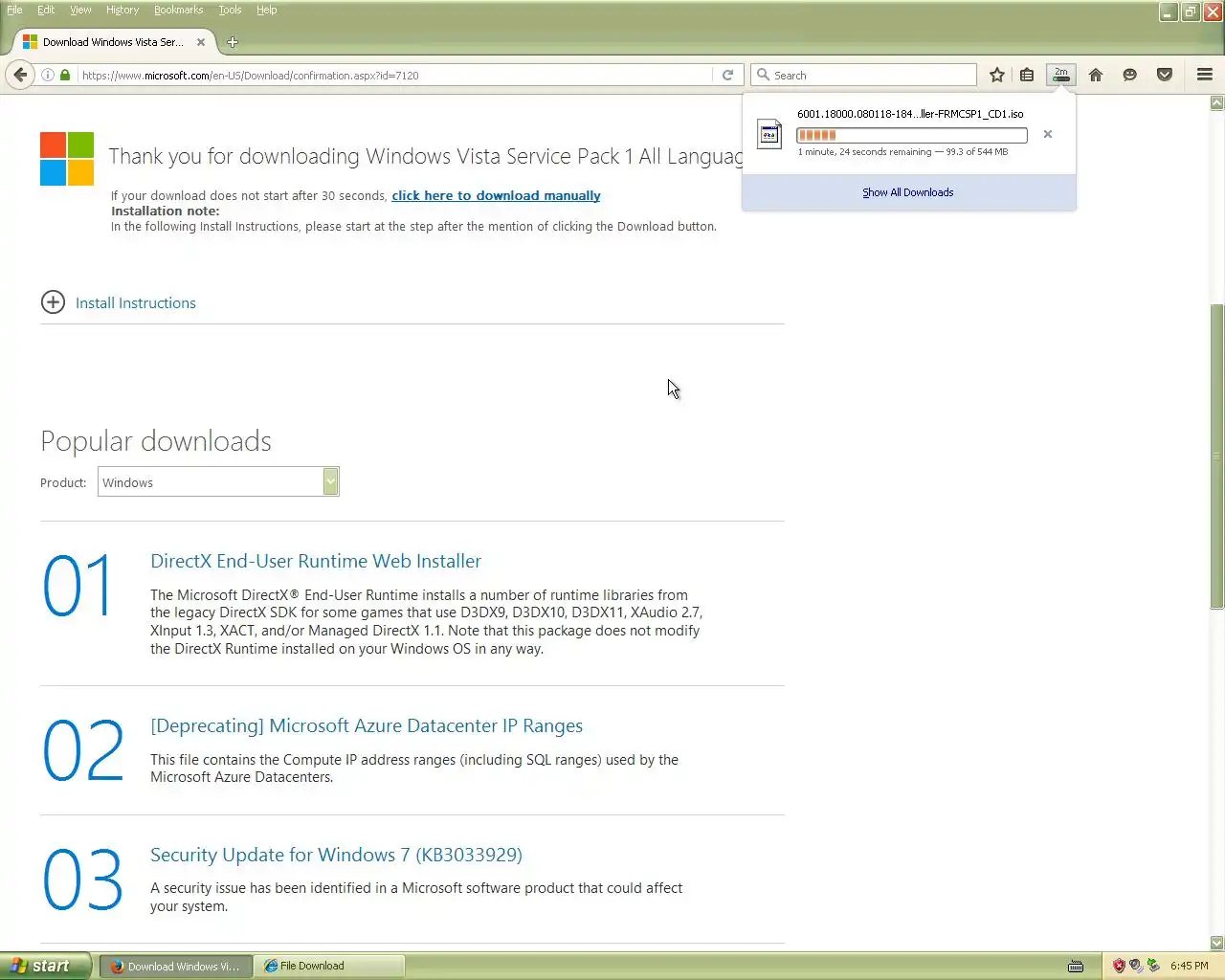Cancel the ISO download with X
Screen dimensions: 1225x980
(x=1048, y=134)
